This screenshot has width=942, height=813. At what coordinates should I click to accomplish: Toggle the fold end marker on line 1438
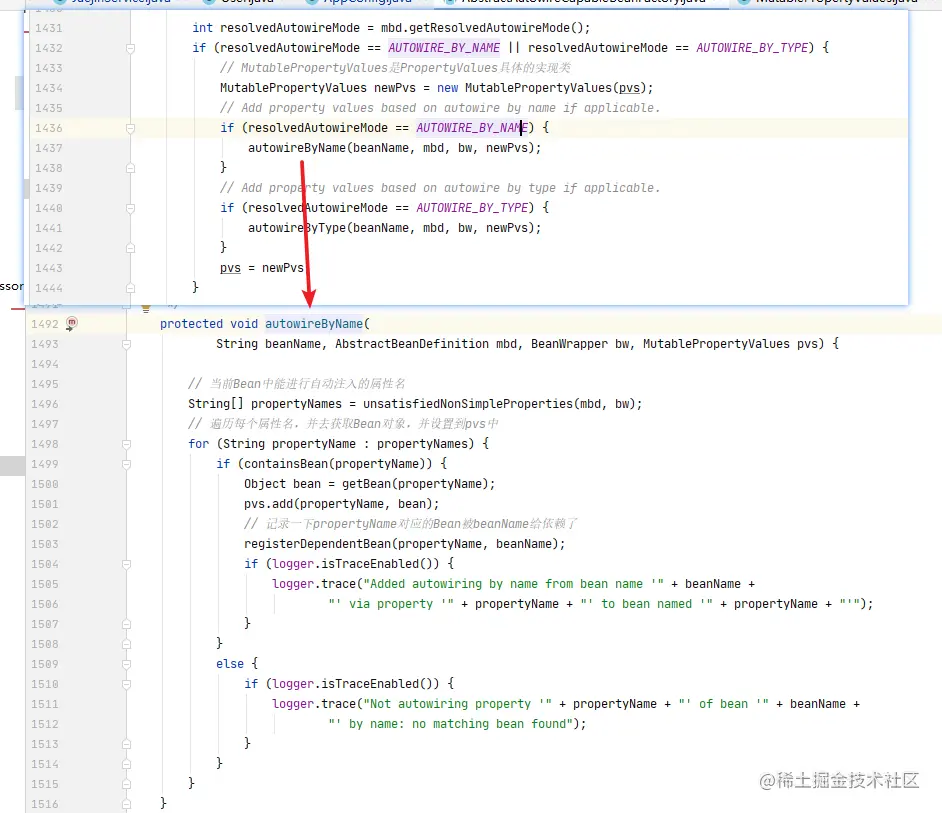[130, 168]
